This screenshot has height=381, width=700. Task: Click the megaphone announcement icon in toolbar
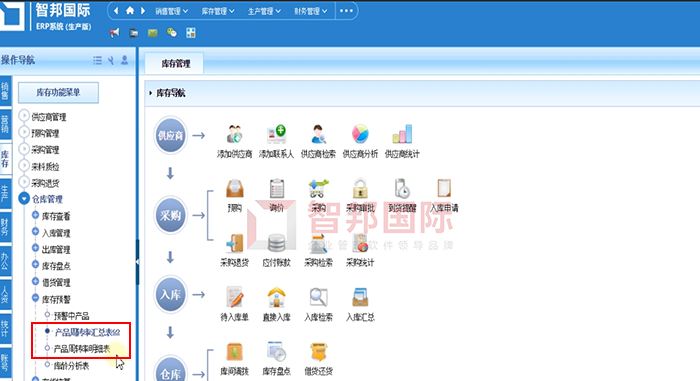[115, 33]
